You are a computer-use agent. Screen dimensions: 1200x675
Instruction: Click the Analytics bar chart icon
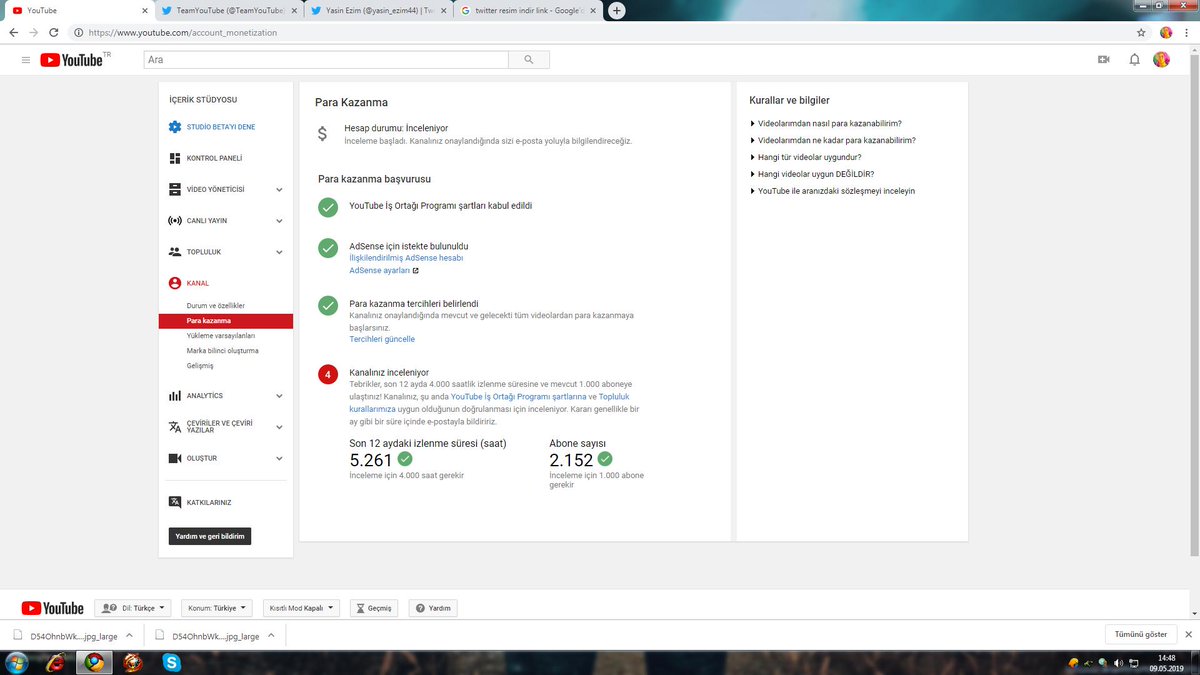click(x=175, y=396)
